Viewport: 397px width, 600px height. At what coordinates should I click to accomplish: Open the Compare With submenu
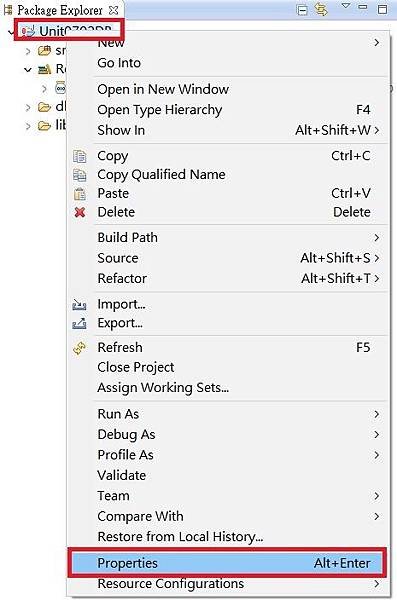pyautogui.click(x=228, y=517)
